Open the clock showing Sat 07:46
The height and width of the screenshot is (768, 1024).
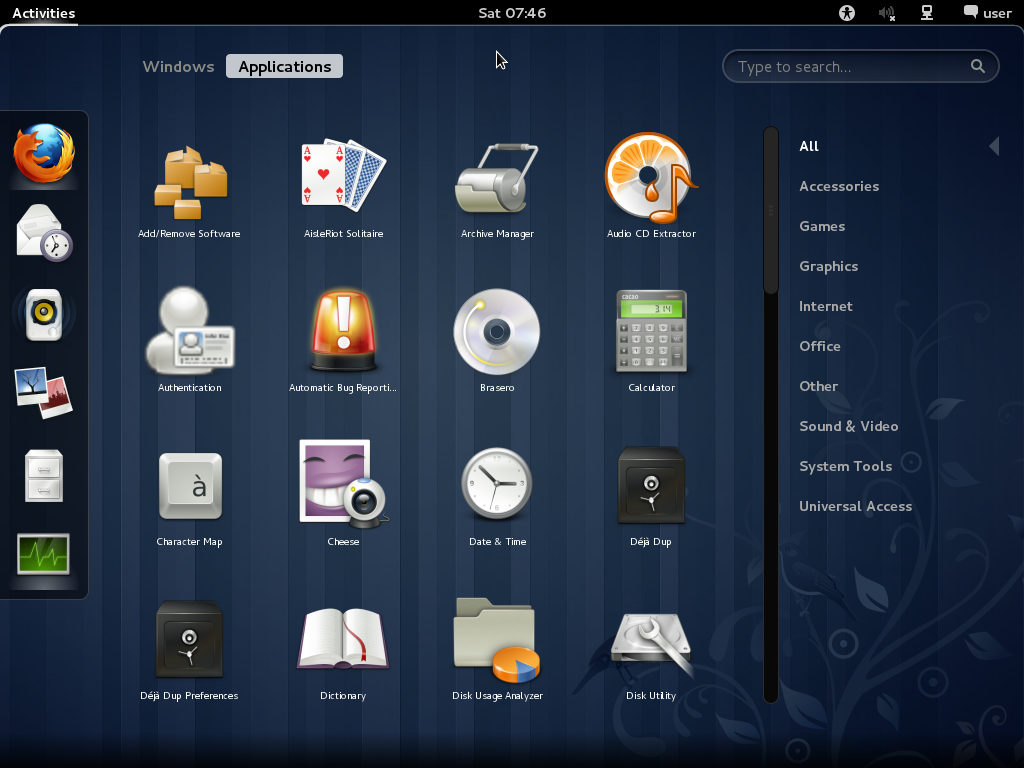(512, 13)
